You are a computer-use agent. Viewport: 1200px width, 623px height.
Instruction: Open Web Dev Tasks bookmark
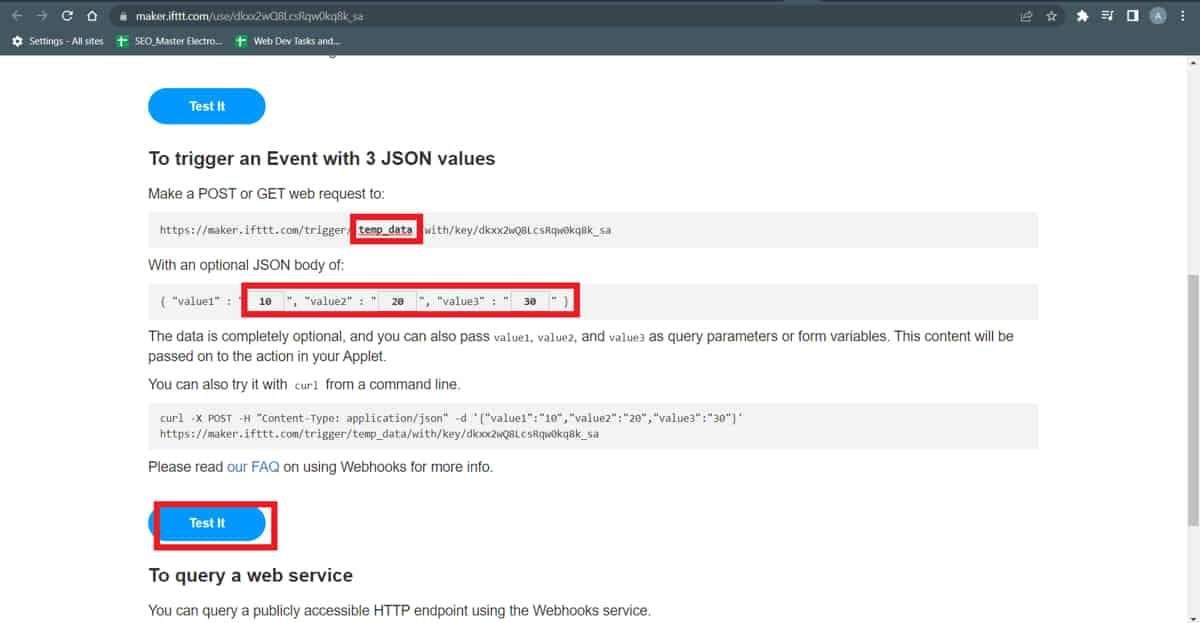click(288, 41)
